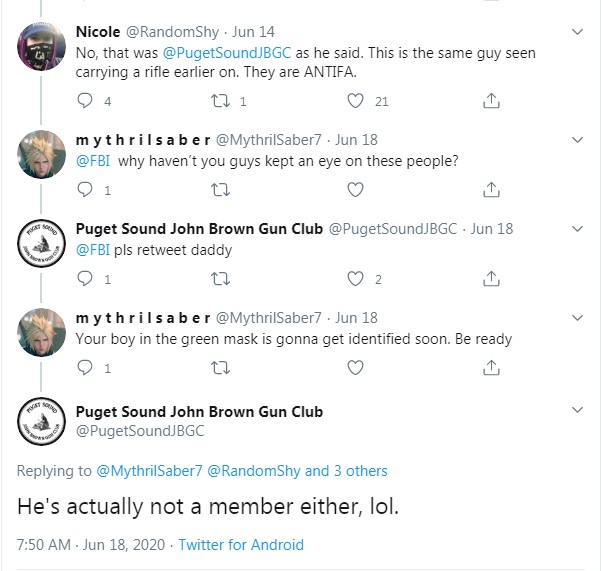Retweet the 'pls retweet daddy' tweet

[221, 279]
